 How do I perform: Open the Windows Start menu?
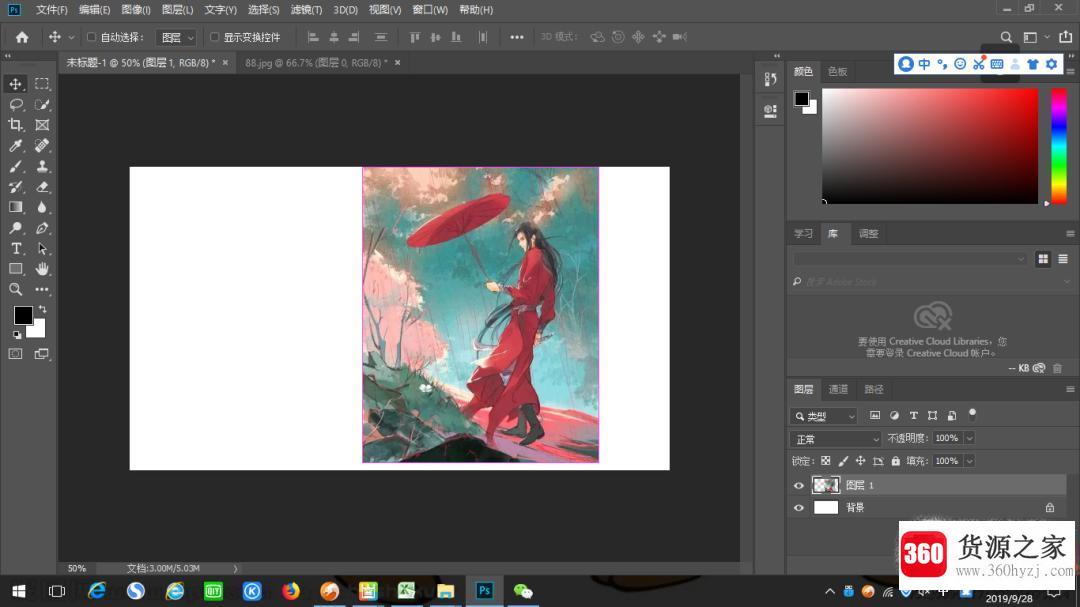point(19,591)
